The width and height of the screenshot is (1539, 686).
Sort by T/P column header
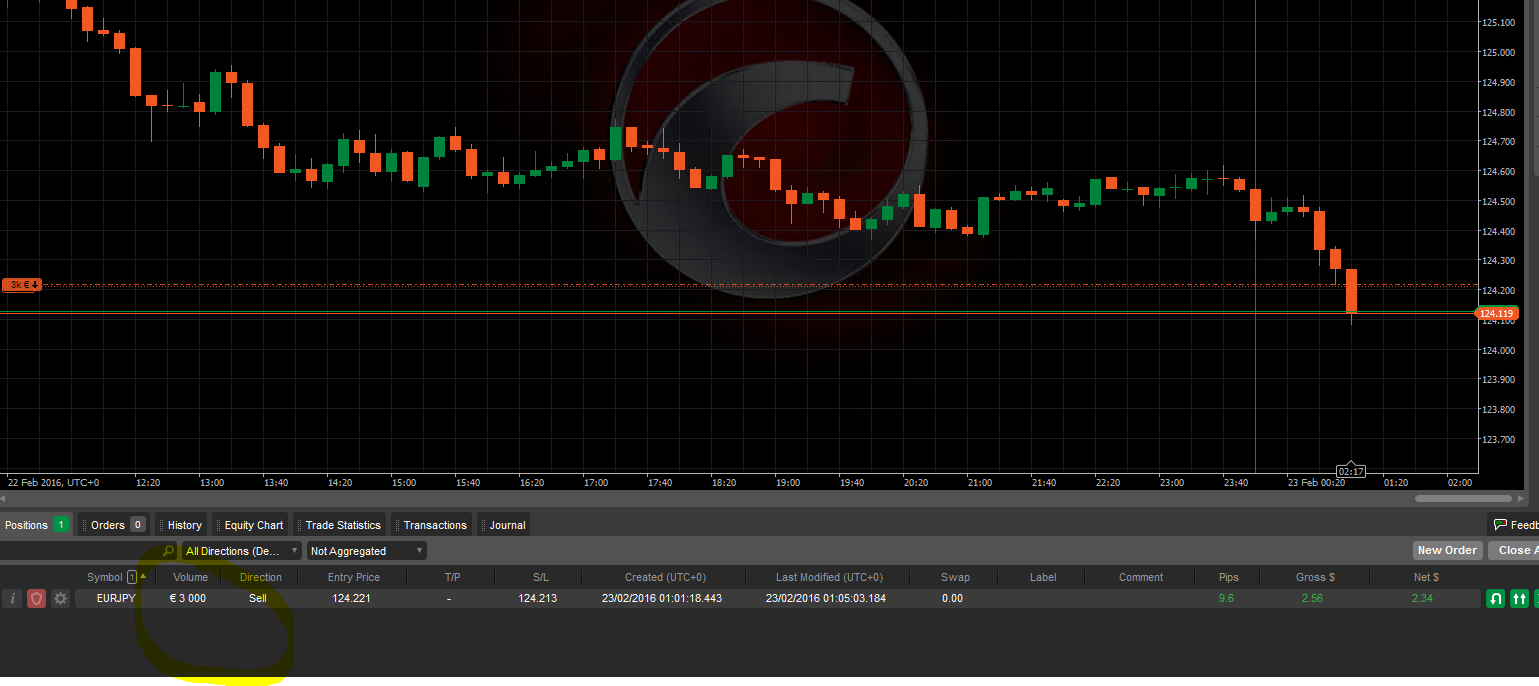(452, 577)
